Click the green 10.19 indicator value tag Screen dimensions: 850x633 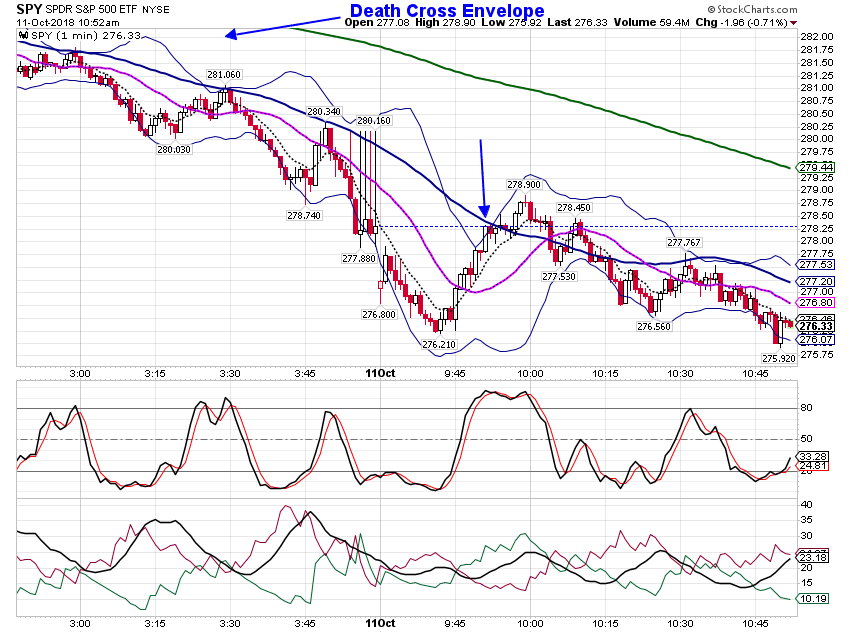coord(812,598)
